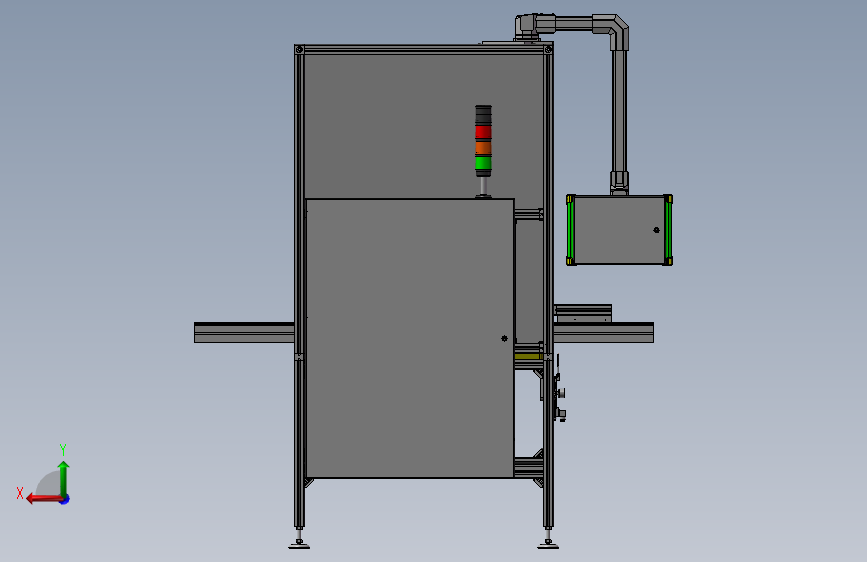Select the orange segment of the stack light
The image size is (867, 562).
pyautogui.click(x=483, y=148)
